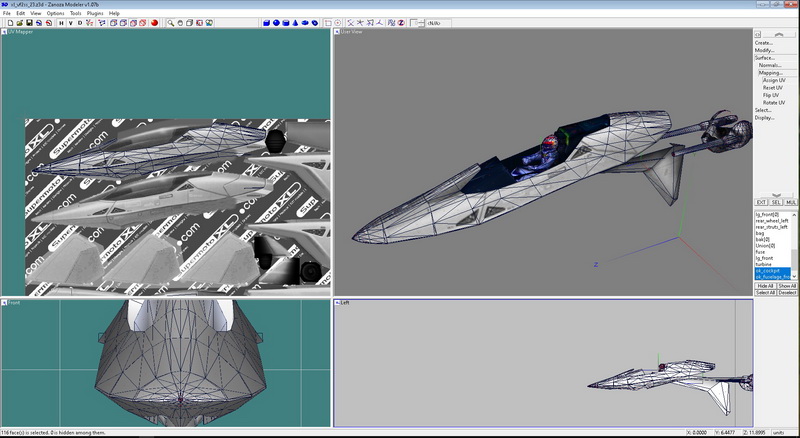The height and width of the screenshot is (438, 800).
Task: Open the Plugins menu
Action: 95,13
